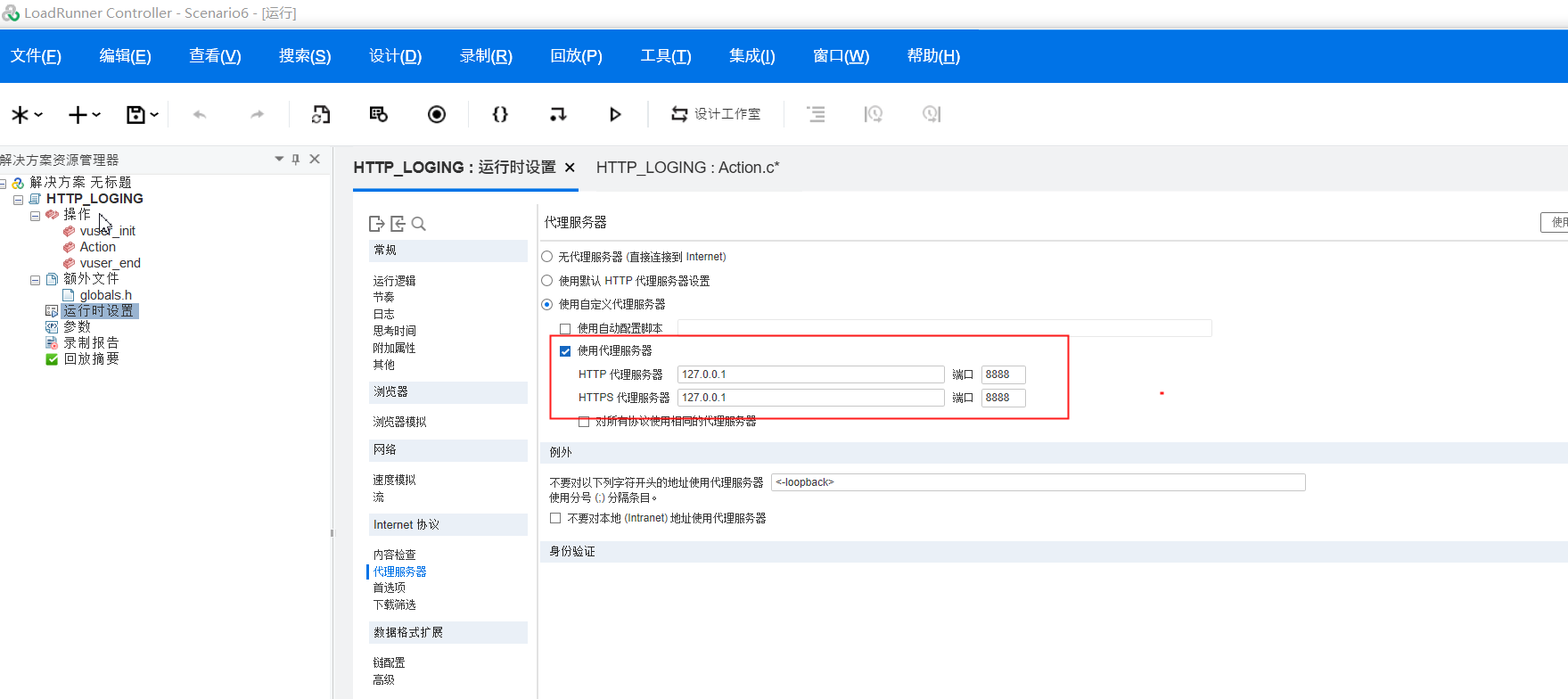The image size is (1568, 699).
Task: Click the record circle button icon
Action: pos(437,114)
